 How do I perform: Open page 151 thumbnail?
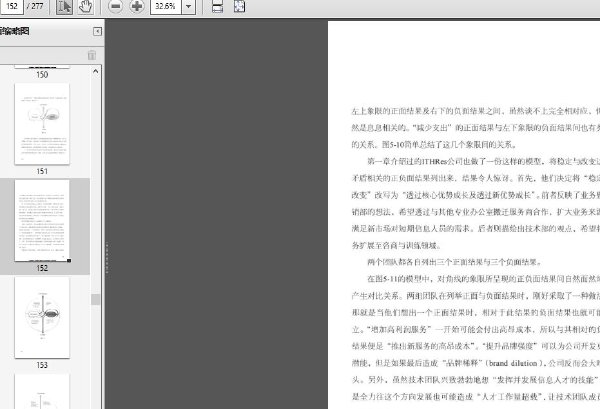42,124
